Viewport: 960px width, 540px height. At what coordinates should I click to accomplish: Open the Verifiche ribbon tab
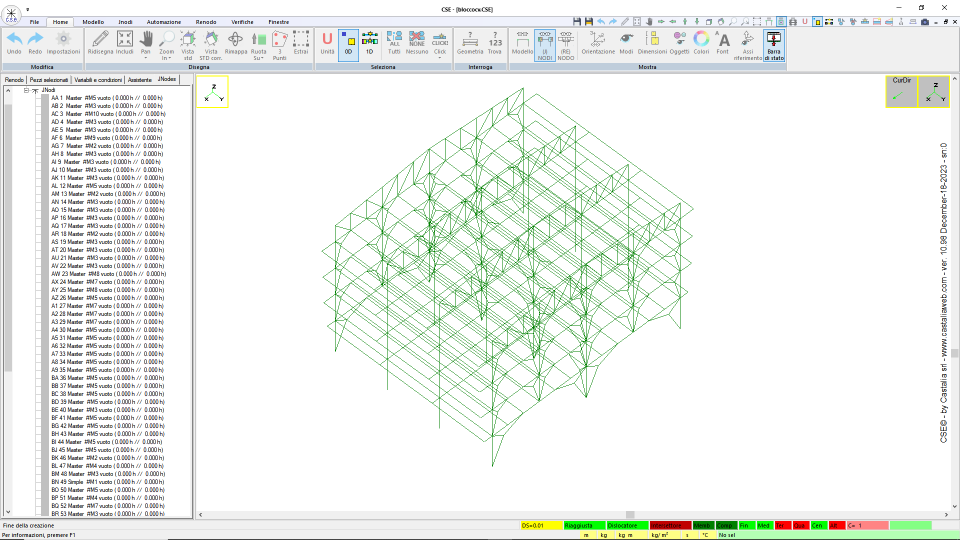click(x=242, y=22)
